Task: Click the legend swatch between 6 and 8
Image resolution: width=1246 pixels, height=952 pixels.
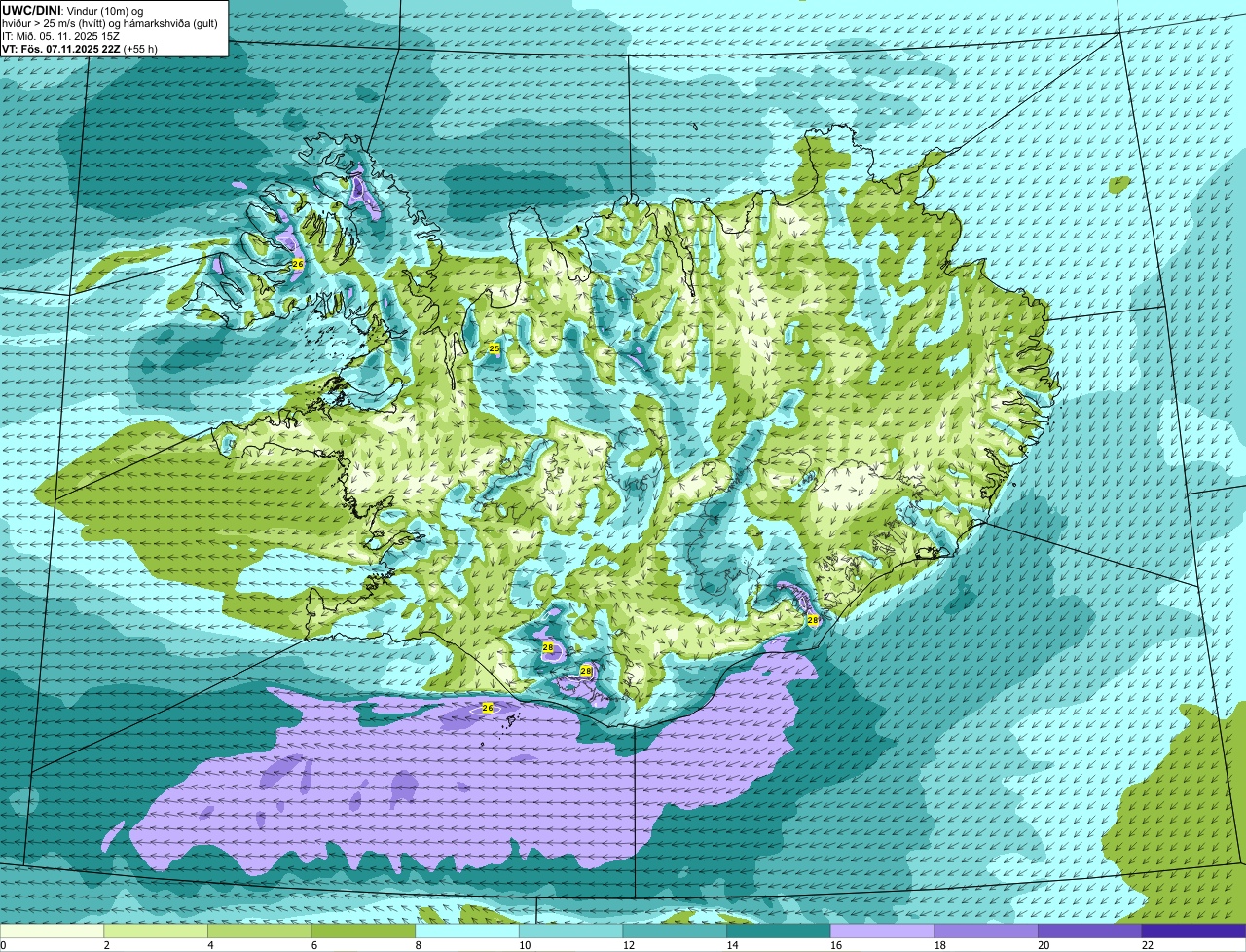Action: pos(363,932)
